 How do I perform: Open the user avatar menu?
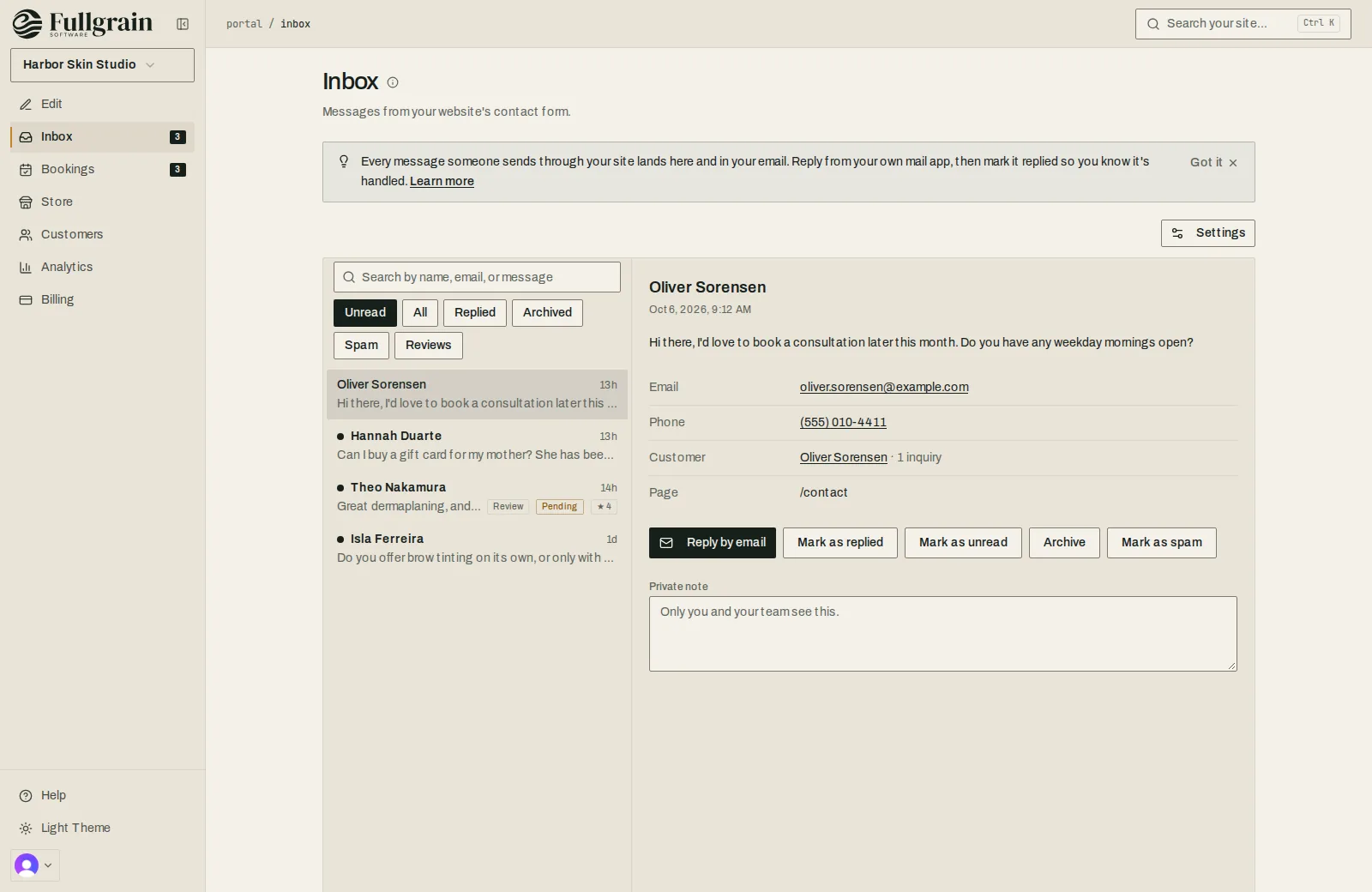(x=35, y=865)
